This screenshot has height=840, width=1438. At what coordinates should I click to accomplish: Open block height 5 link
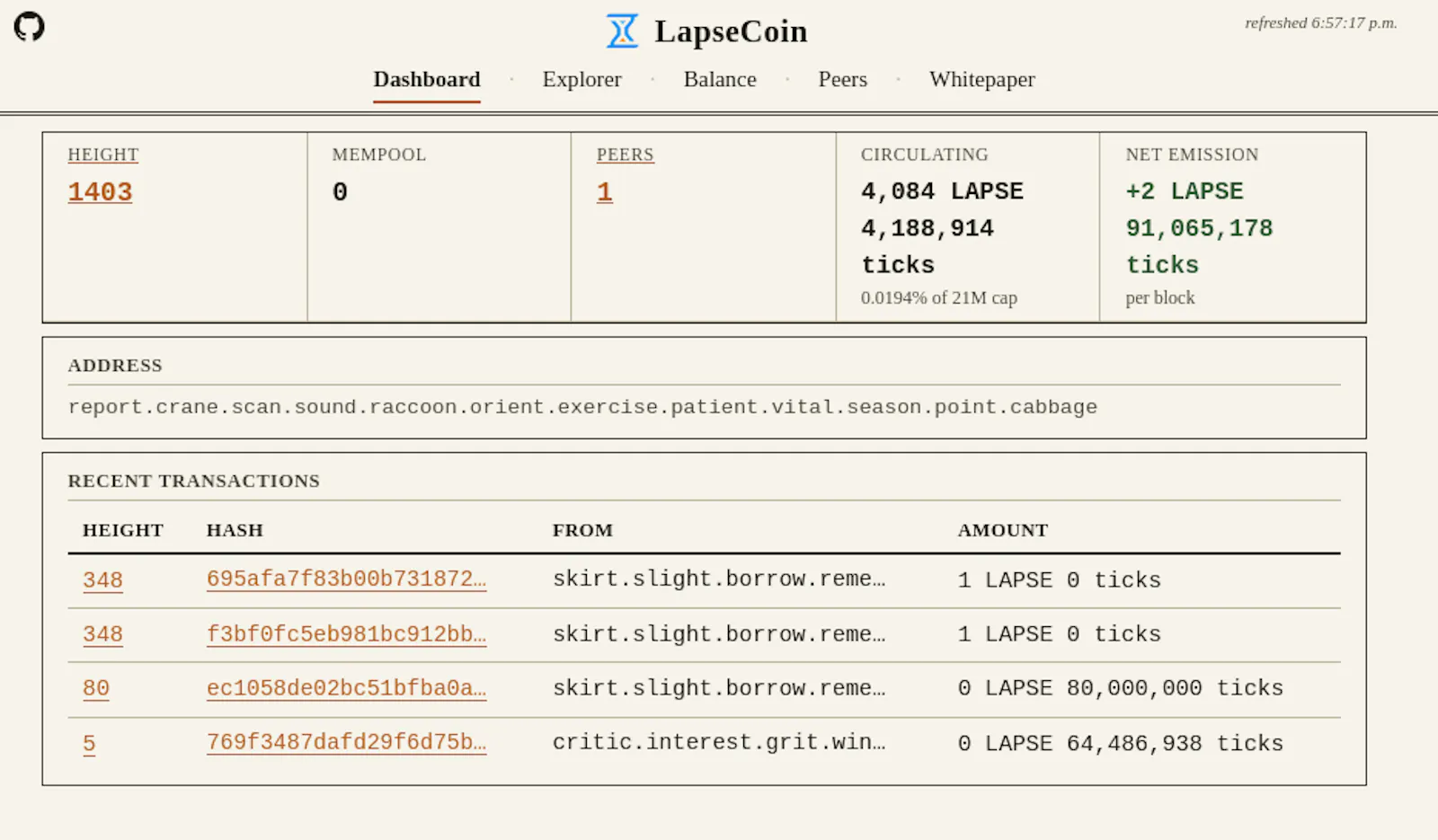coord(89,744)
